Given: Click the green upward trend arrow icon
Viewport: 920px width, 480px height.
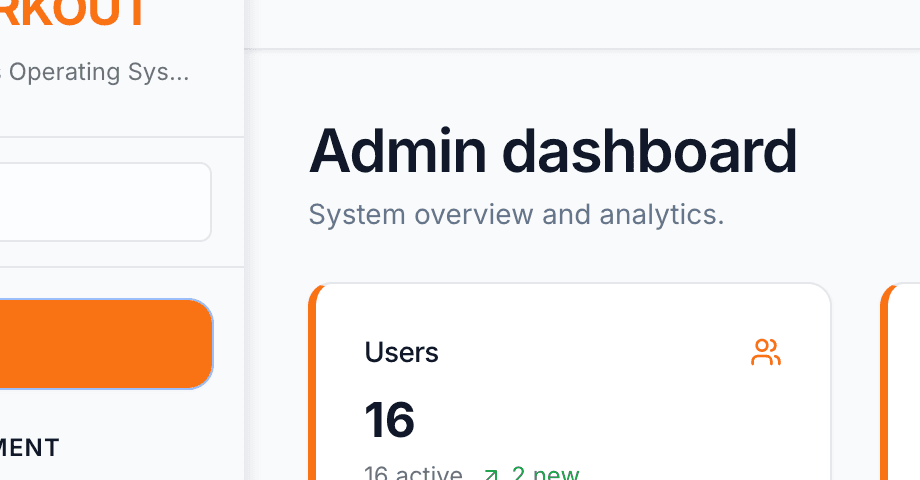Looking at the screenshot, I should 491,474.
